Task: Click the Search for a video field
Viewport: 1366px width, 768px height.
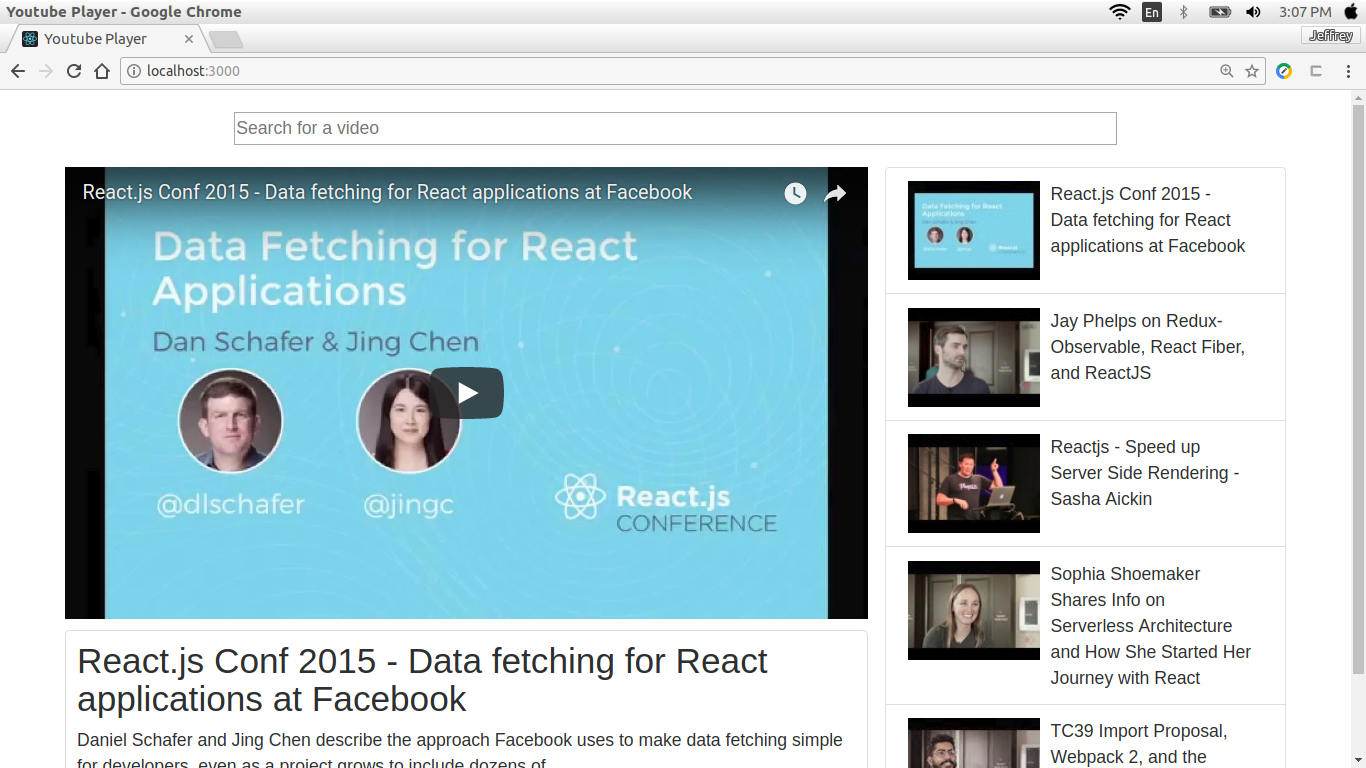Action: click(x=675, y=128)
